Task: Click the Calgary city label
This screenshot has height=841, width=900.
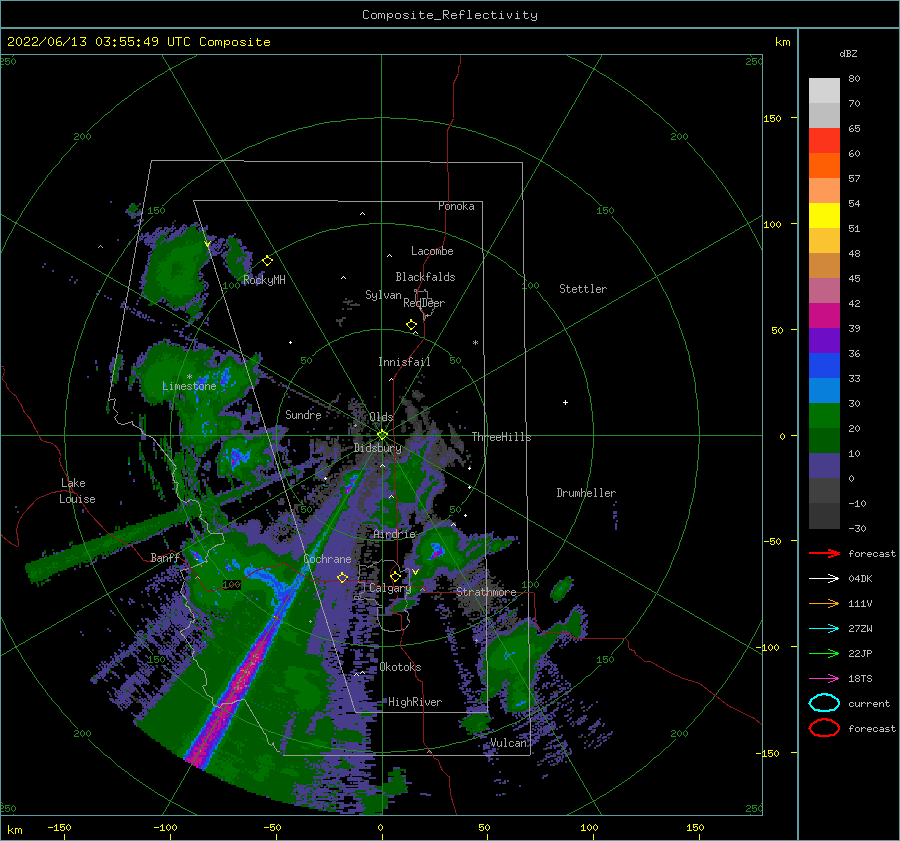Action: pos(390,588)
